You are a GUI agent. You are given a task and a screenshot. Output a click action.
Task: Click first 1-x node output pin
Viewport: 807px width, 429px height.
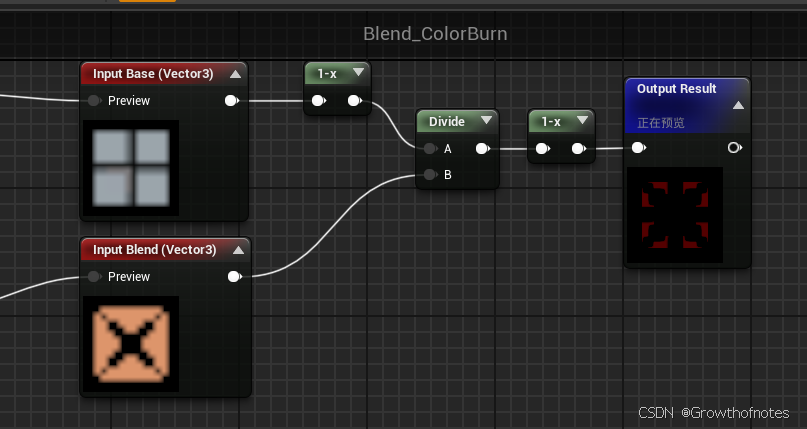click(355, 100)
